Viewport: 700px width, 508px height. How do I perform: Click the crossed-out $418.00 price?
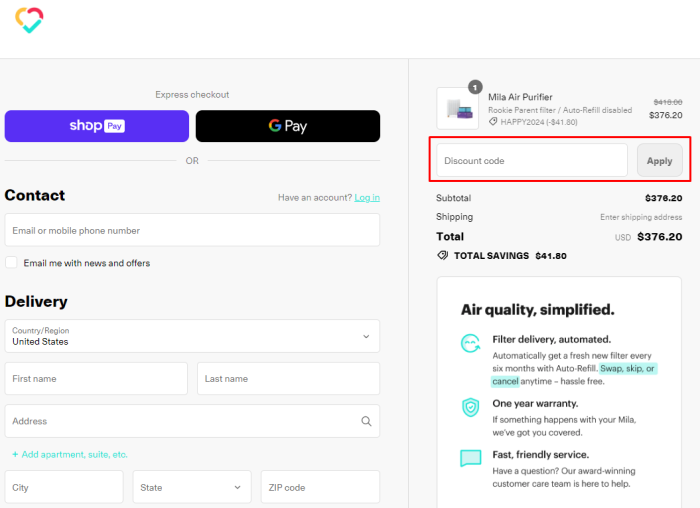pyautogui.click(x=668, y=102)
